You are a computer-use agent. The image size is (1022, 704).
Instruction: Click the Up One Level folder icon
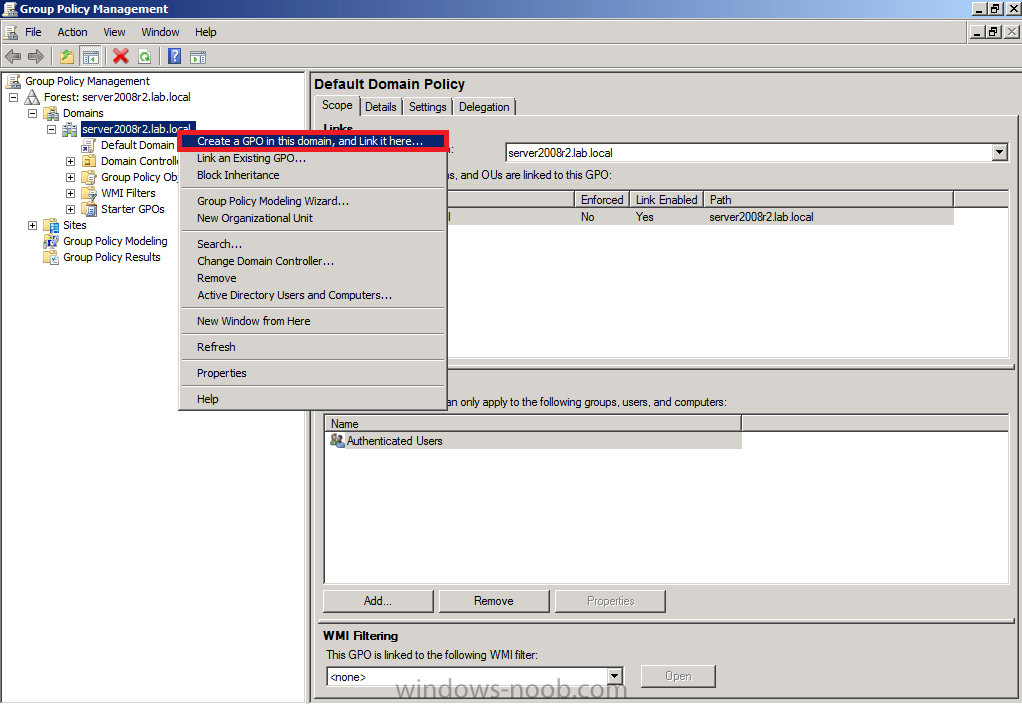point(66,57)
